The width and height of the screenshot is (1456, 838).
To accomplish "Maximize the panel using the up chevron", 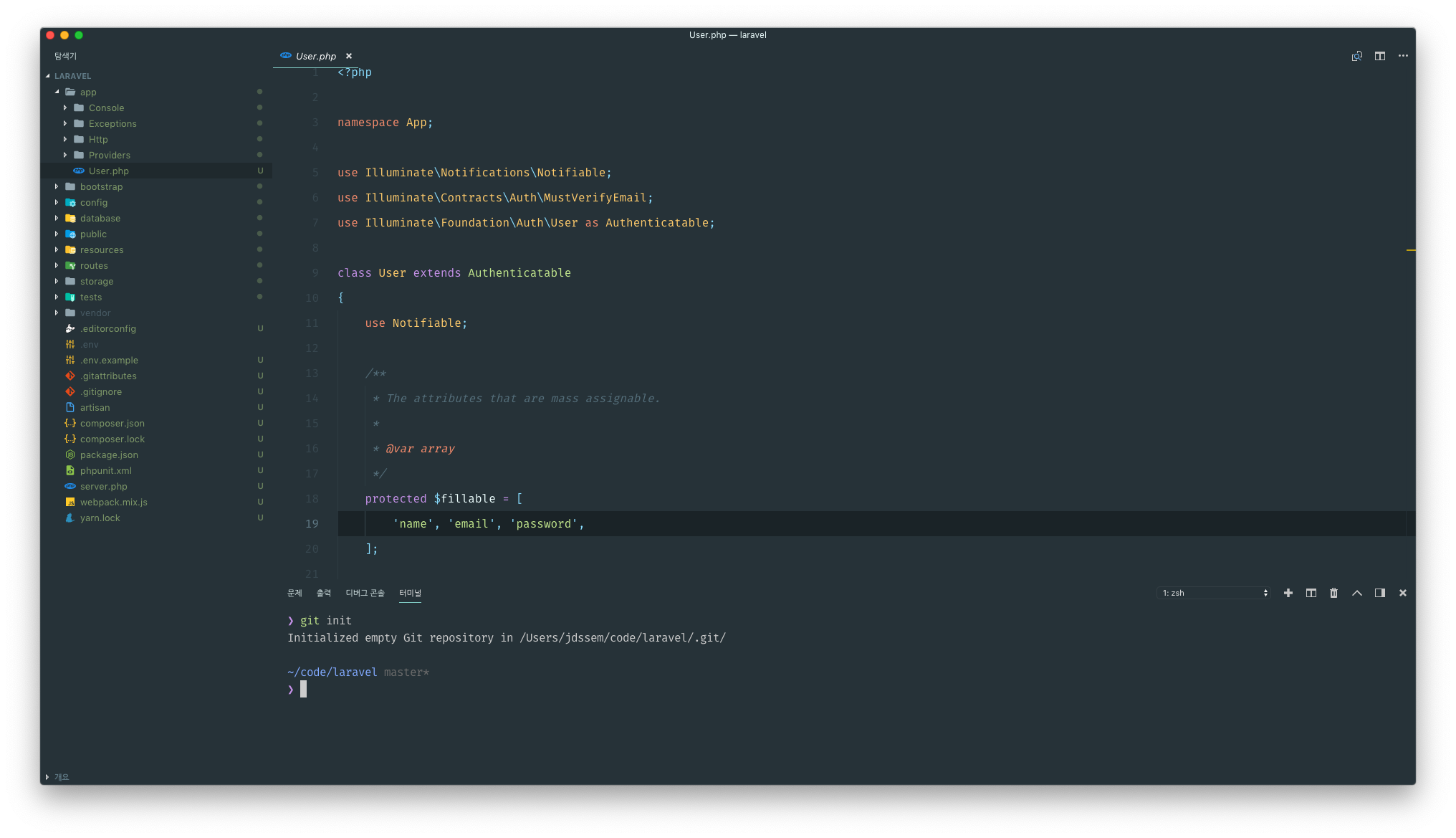I will 1356,593.
